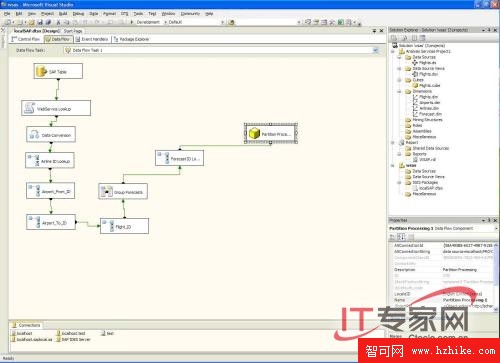Click the Group Forecasts aggregate component
The width and height of the screenshot is (500, 363).
coord(123,192)
